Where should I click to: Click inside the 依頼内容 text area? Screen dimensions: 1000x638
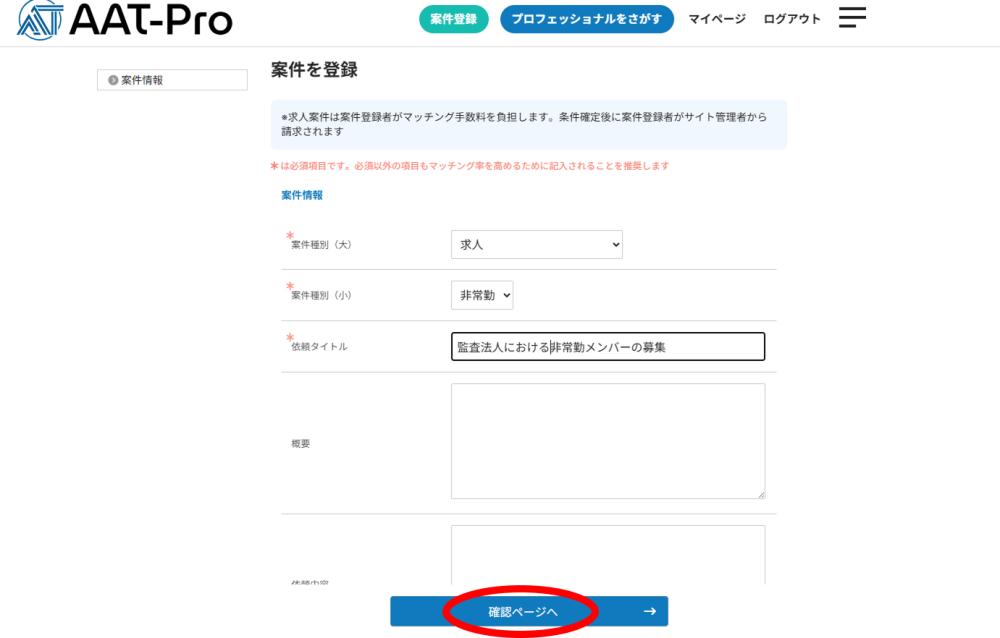click(608, 553)
